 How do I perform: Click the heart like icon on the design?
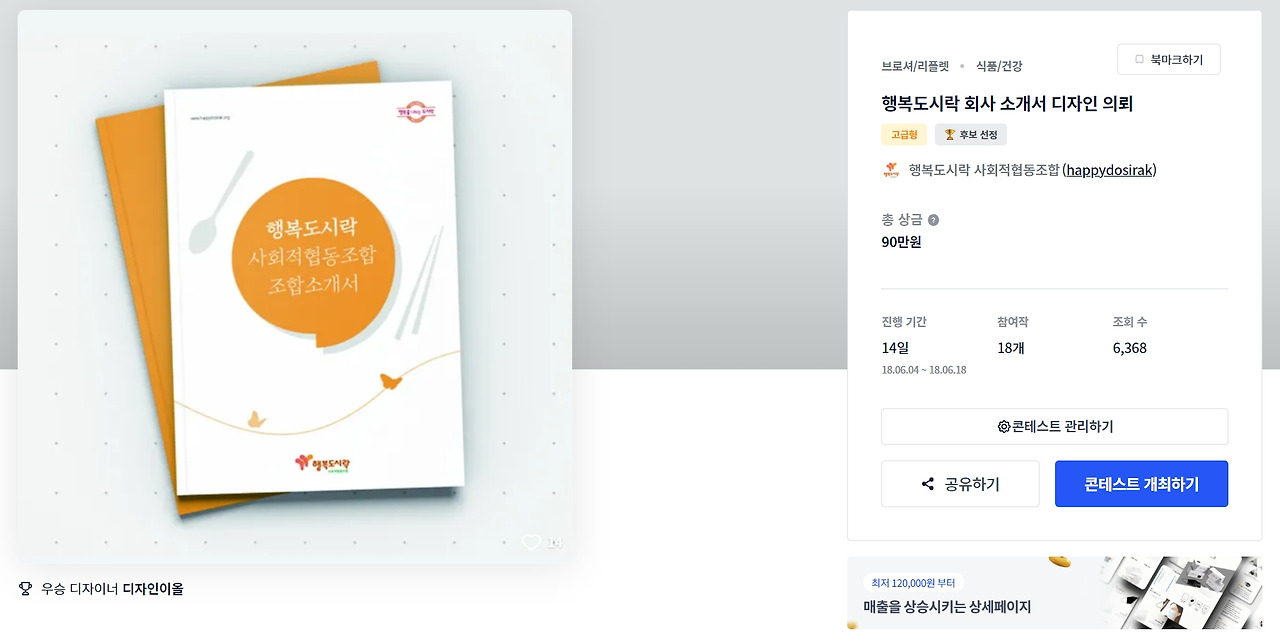[531, 542]
